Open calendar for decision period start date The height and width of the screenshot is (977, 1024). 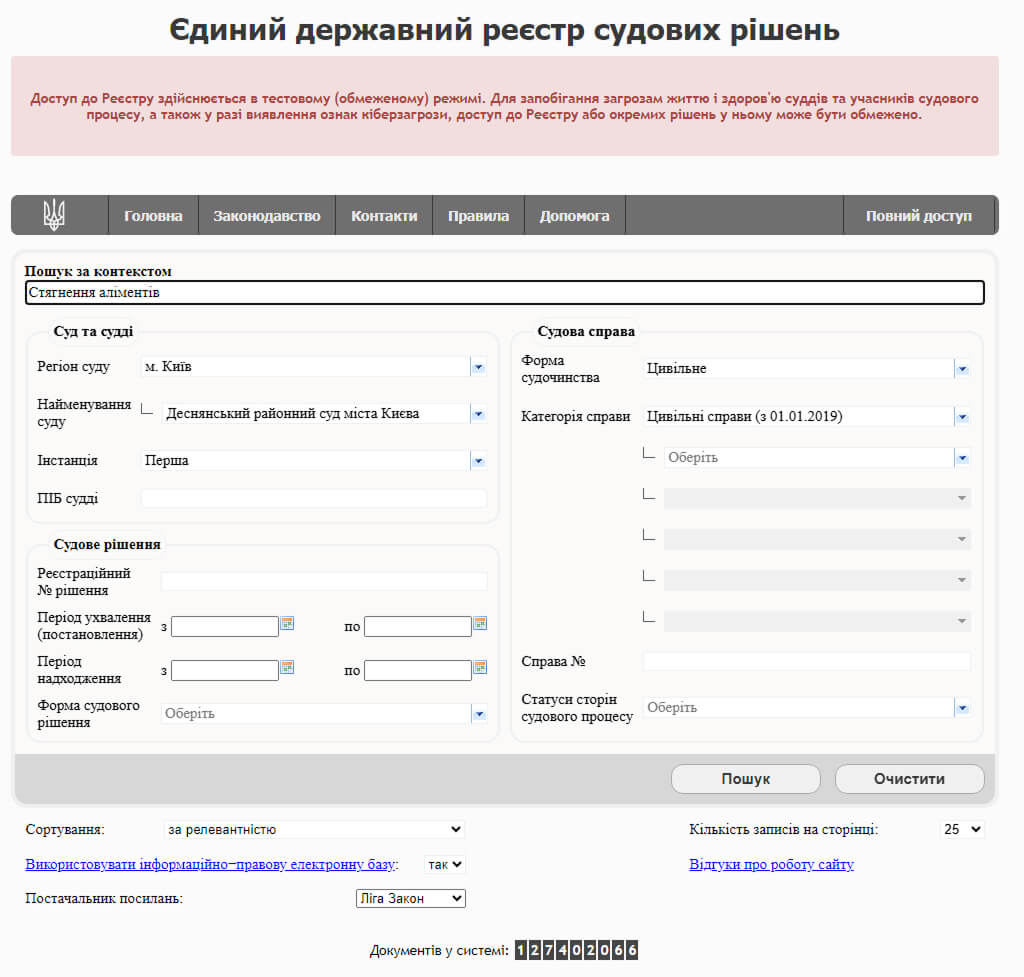click(x=287, y=624)
